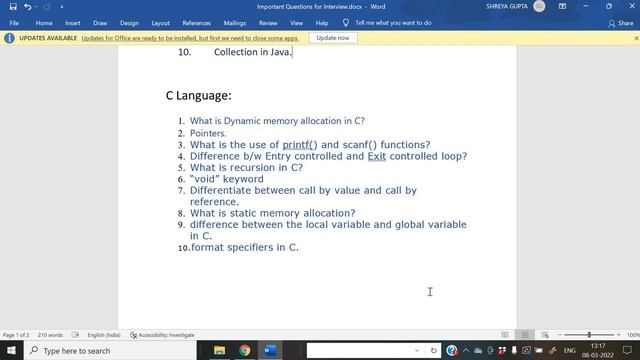Click the underlined word 'printf'
640x360 pixels.
296,144
